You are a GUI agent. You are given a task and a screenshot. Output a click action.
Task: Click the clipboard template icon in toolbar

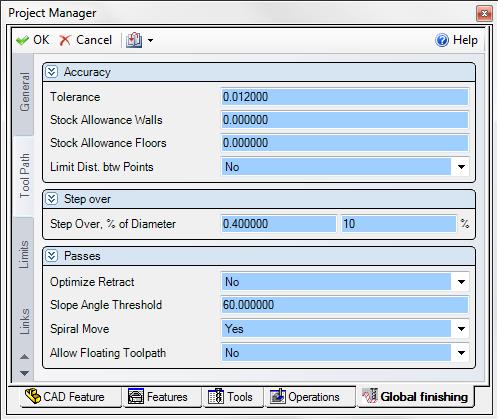coord(134,40)
